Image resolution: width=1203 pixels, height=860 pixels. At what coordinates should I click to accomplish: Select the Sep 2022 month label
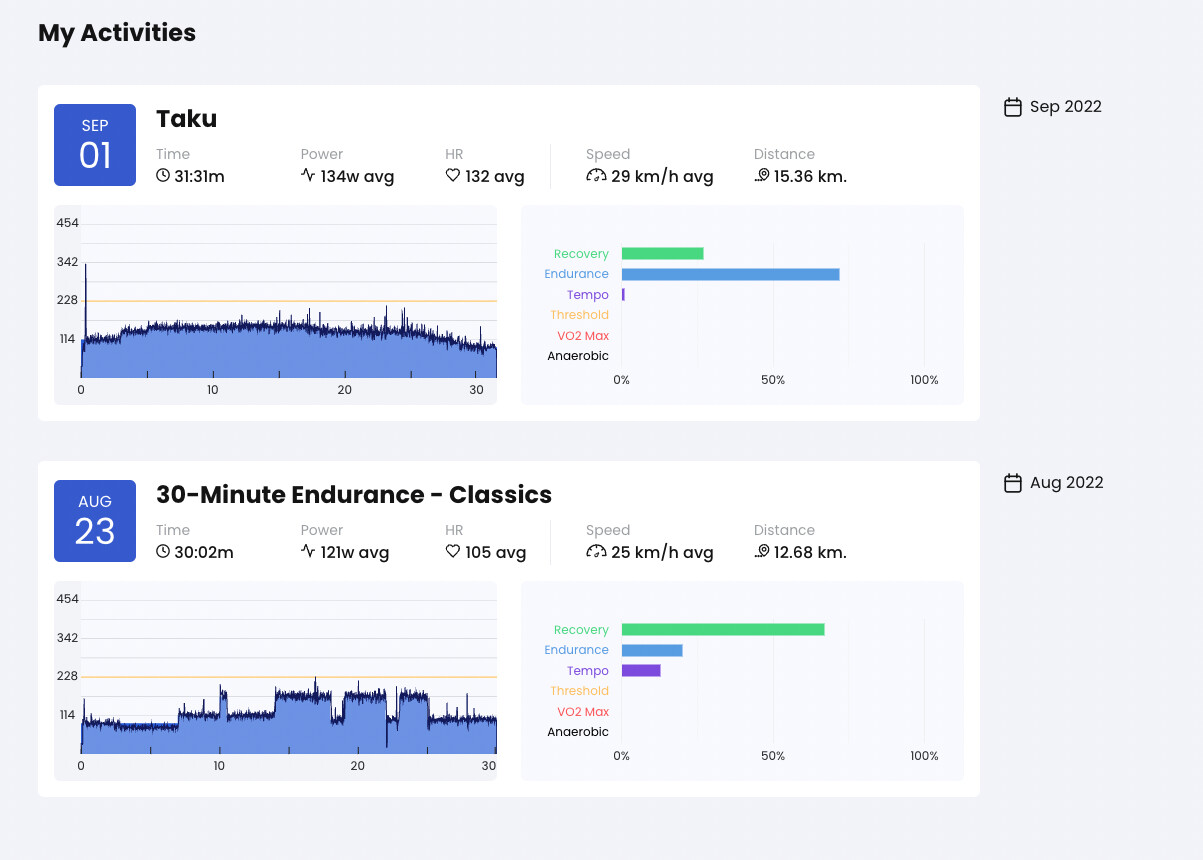[x=1066, y=107]
